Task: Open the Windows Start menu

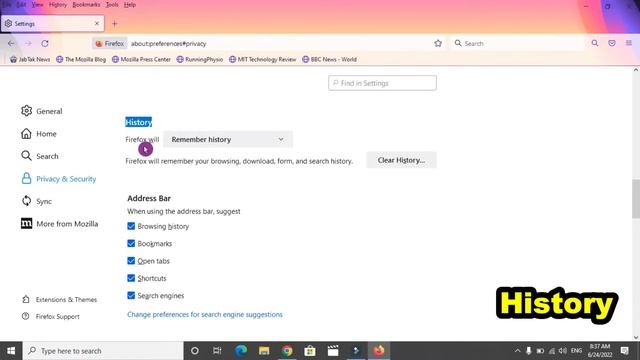Action: 11,351
